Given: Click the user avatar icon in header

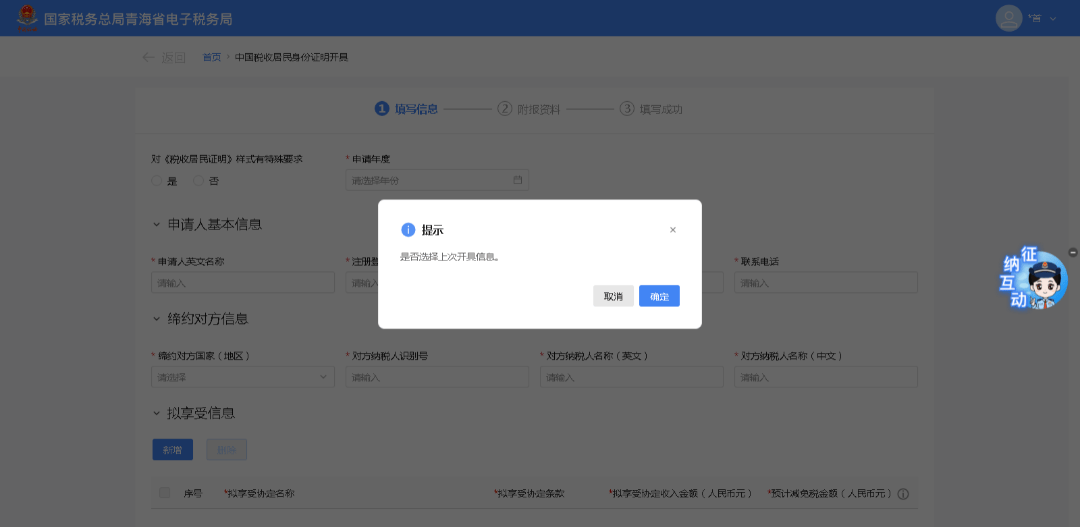Looking at the screenshot, I should coord(1009,18).
